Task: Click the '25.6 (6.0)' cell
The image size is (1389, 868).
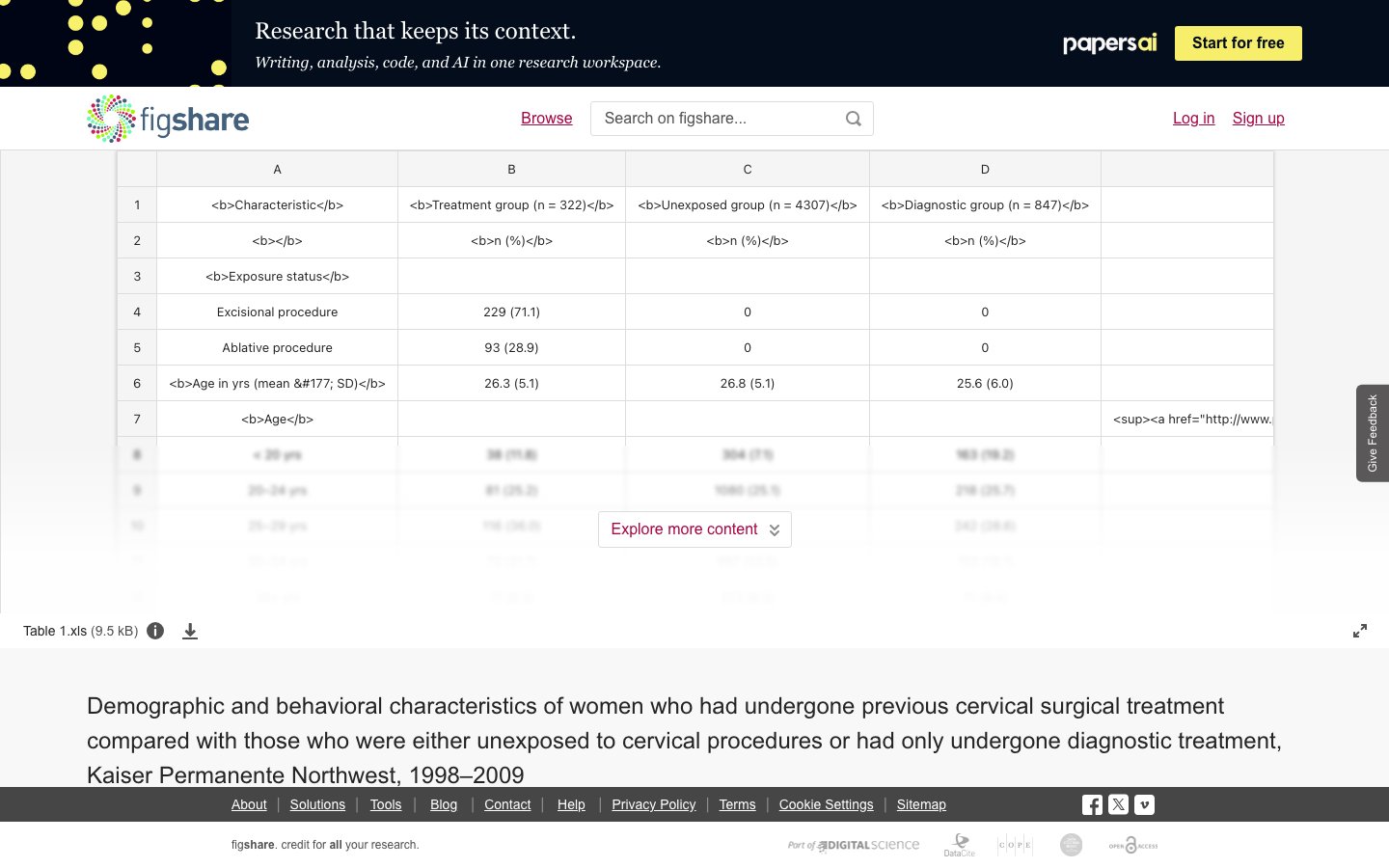Action: [x=985, y=383]
